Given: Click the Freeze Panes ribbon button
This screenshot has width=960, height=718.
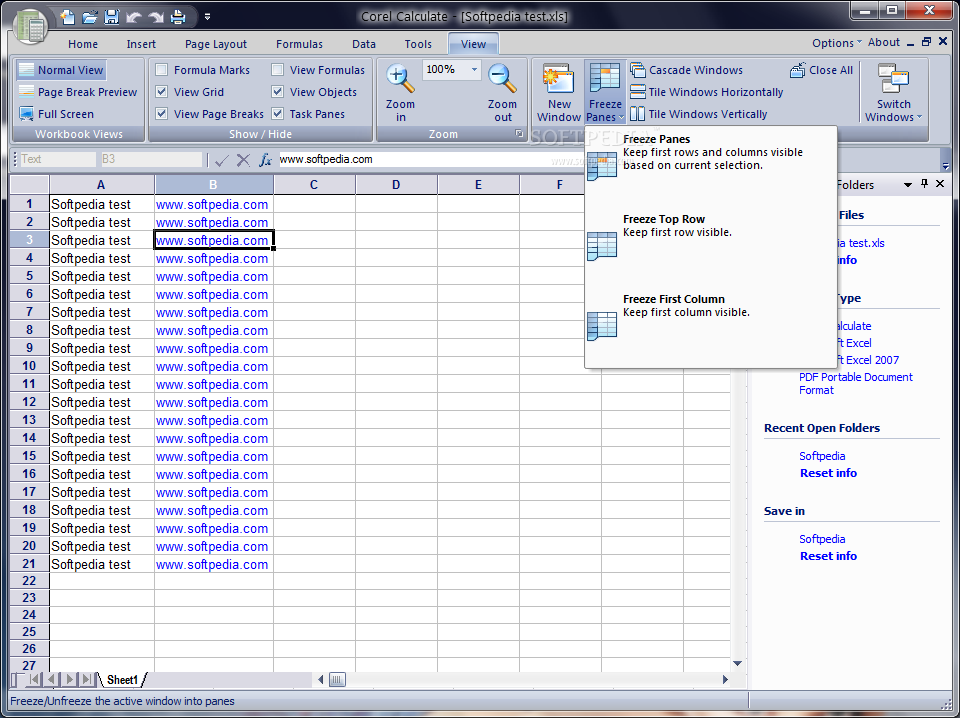Looking at the screenshot, I should pos(605,92).
